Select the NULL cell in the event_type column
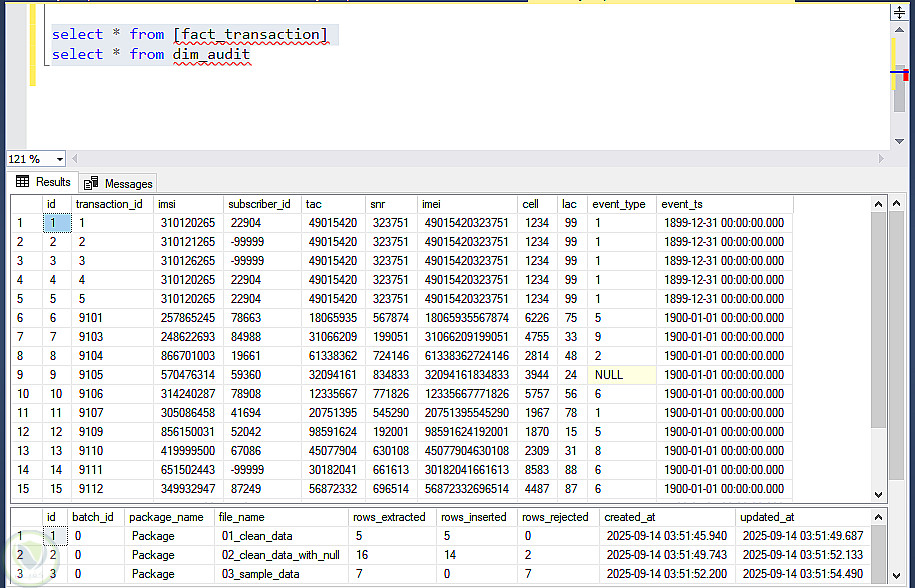 (621, 374)
